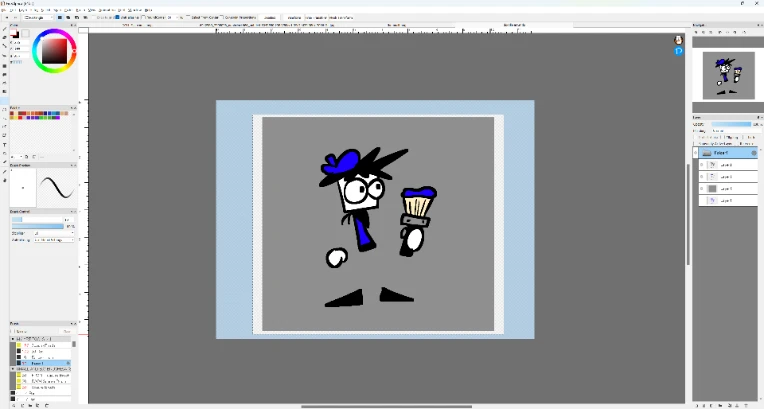Select the Eraser tool in left toolbar
This screenshot has width=764, height=409.
pyautogui.click(x=4, y=38)
